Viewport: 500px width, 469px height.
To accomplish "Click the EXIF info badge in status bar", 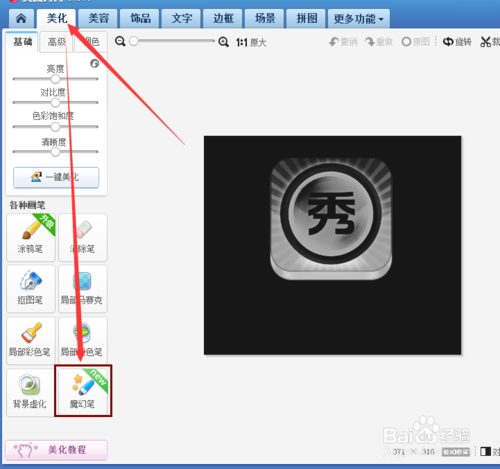I will tap(456, 452).
